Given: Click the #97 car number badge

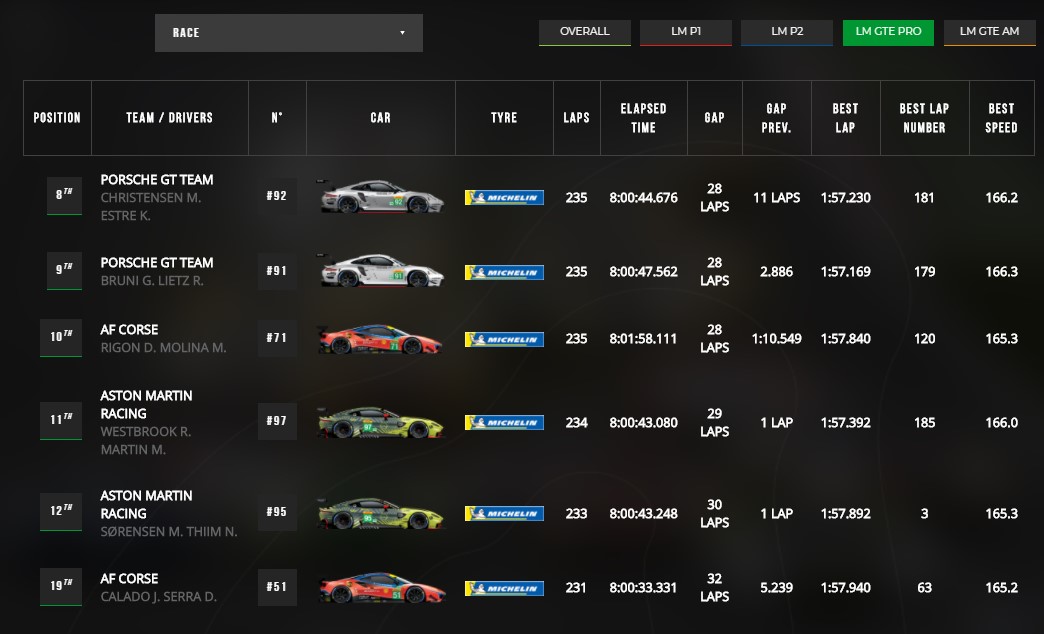Looking at the screenshot, I should pos(277,421).
